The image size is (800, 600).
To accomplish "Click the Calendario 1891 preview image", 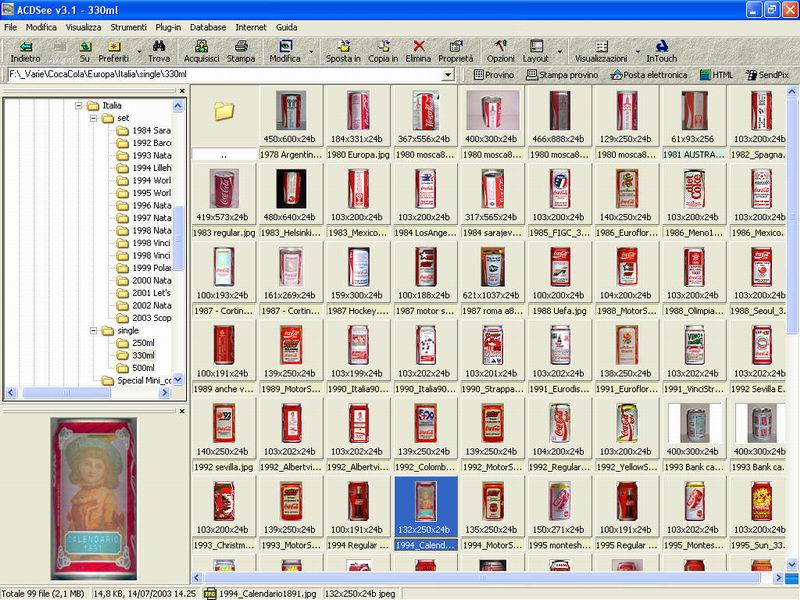I will [94, 498].
